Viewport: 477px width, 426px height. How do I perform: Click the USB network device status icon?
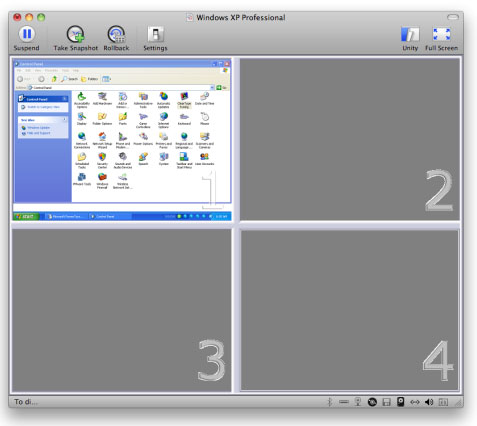358,402
